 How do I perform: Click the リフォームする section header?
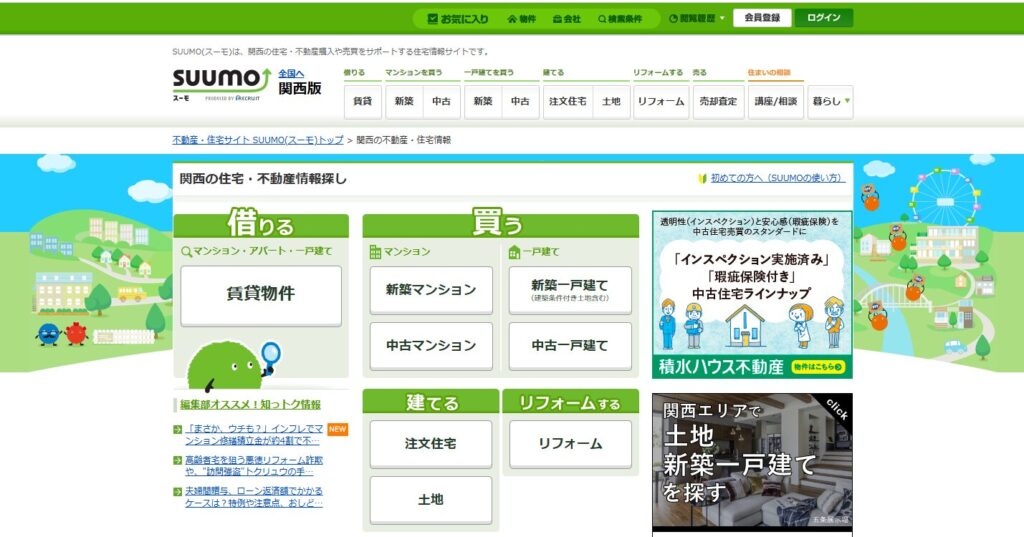tap(570, 402)
